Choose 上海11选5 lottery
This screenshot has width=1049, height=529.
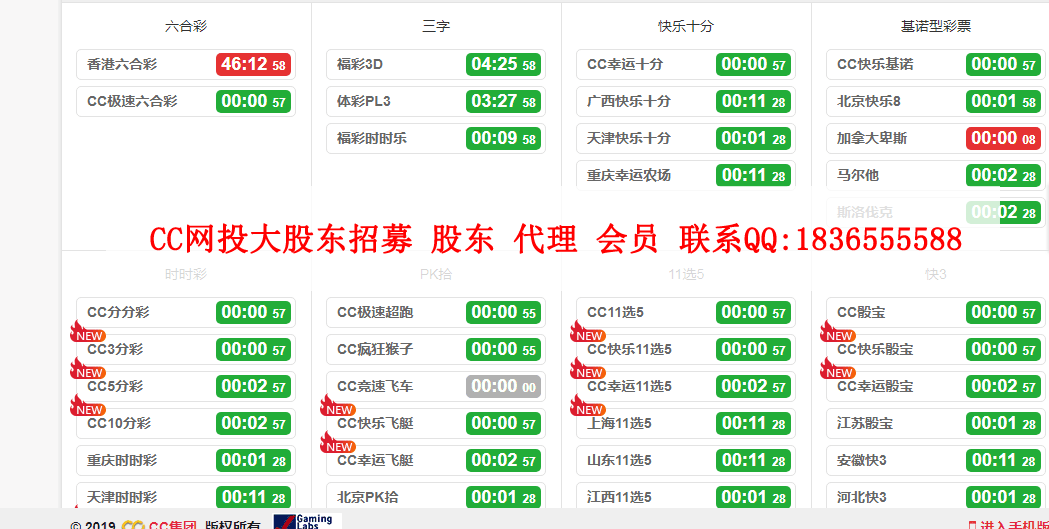click(x=619, y=423)
